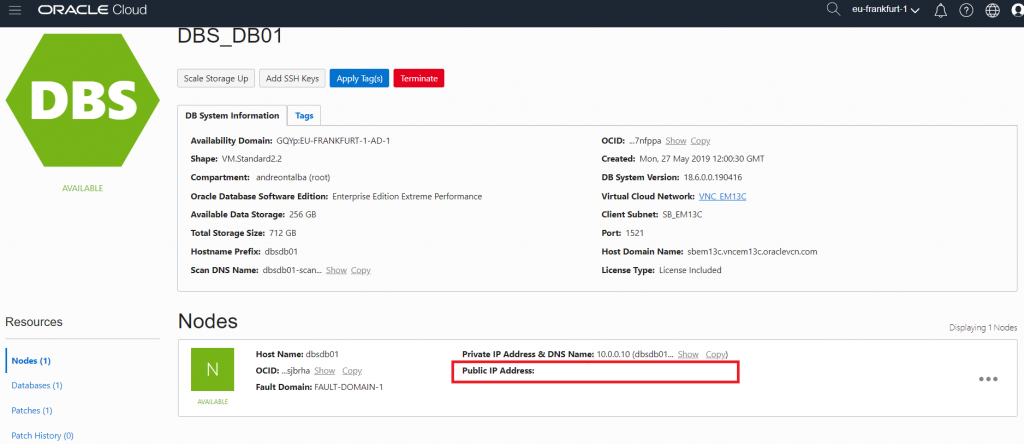Screen dimensions: 1024x444
Task: Open the search magnifier icon
Action: [833, 10]
